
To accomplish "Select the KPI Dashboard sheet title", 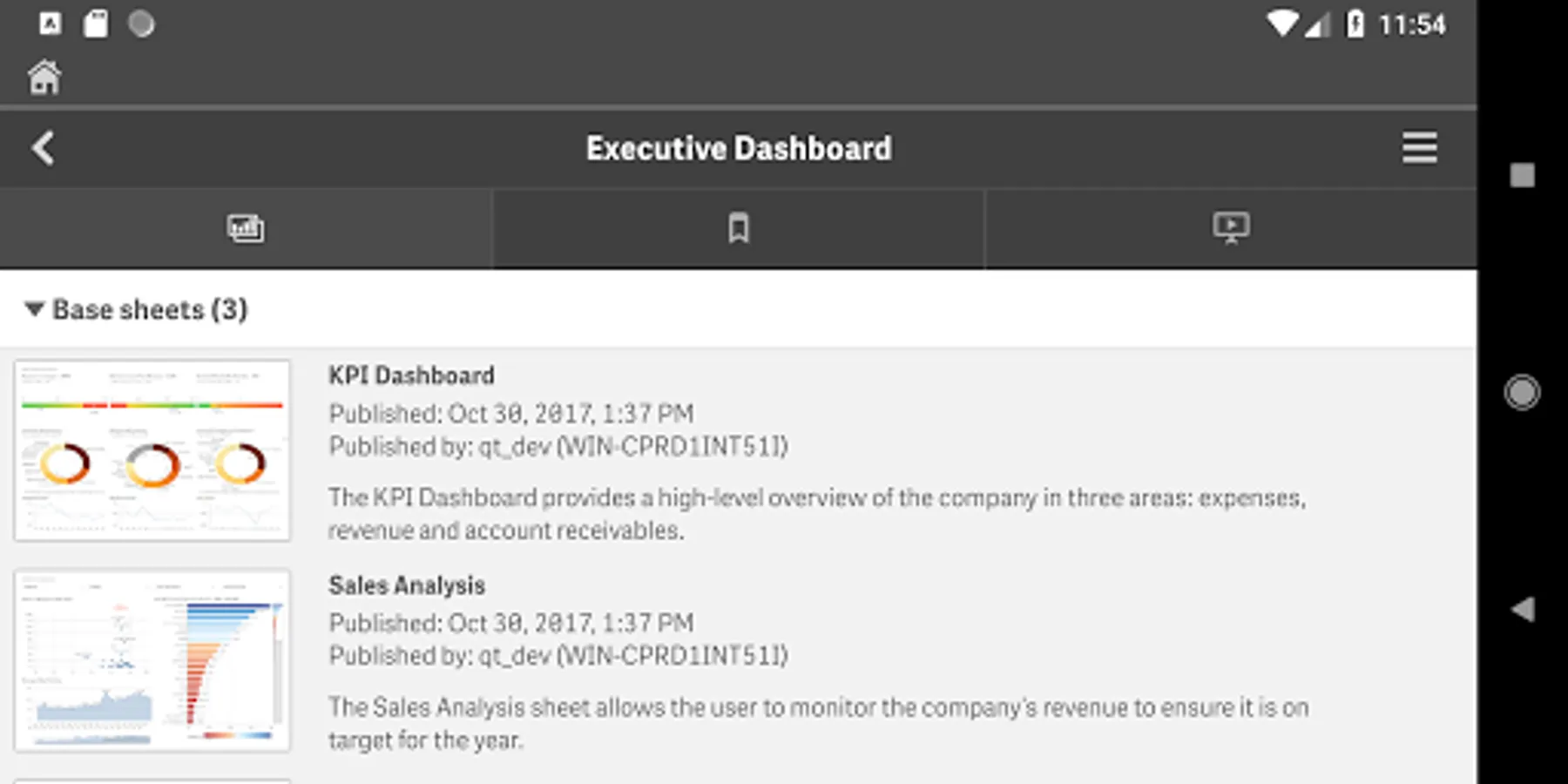I will coord(411,375).
